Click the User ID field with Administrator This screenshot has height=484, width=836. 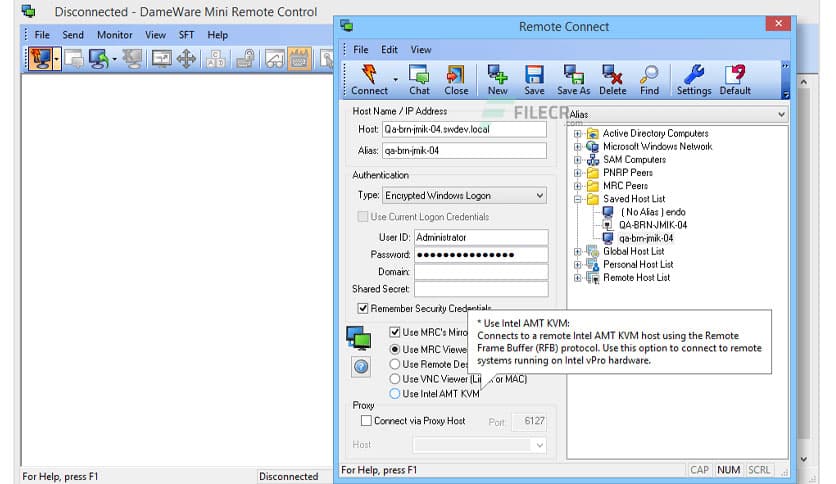[x=481, y=237]
